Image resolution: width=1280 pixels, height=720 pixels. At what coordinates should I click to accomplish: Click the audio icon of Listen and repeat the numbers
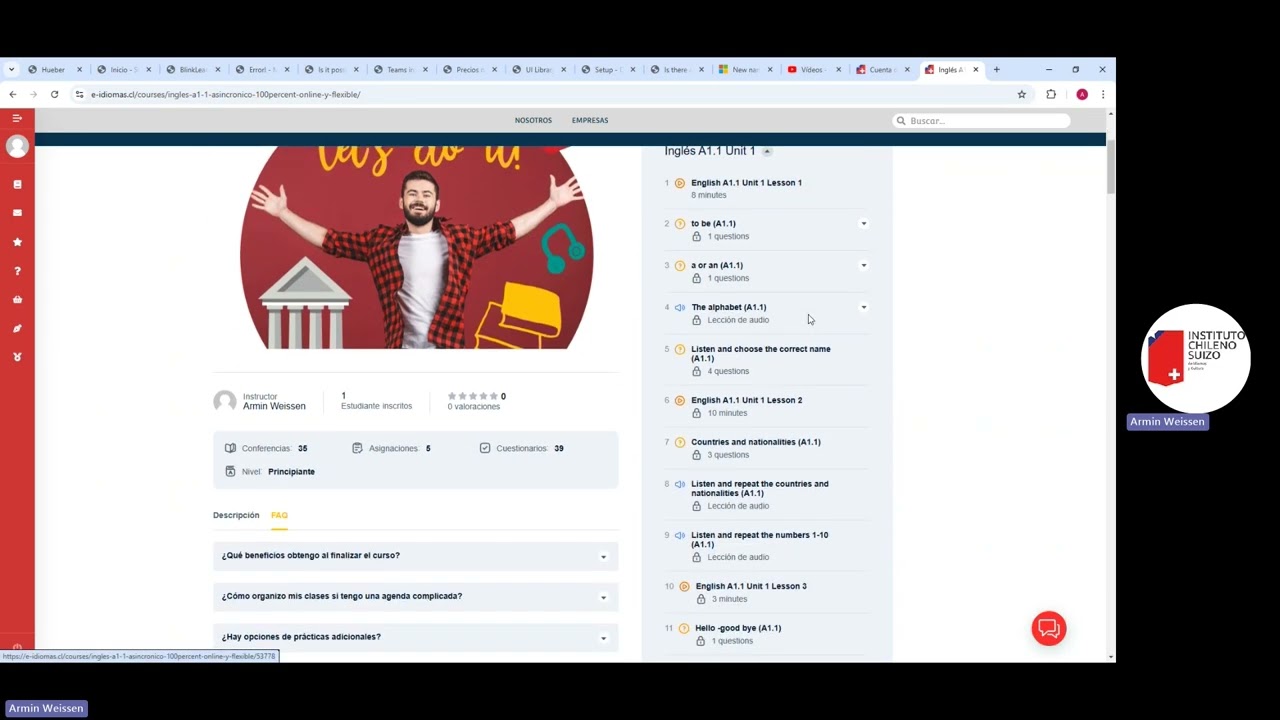tap(680, 535)
